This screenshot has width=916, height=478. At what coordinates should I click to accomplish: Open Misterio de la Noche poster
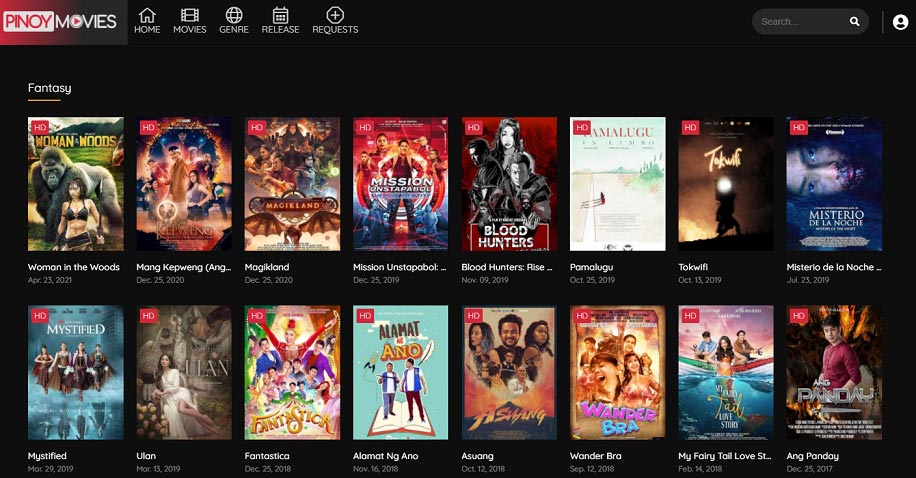tap(834, 184)
